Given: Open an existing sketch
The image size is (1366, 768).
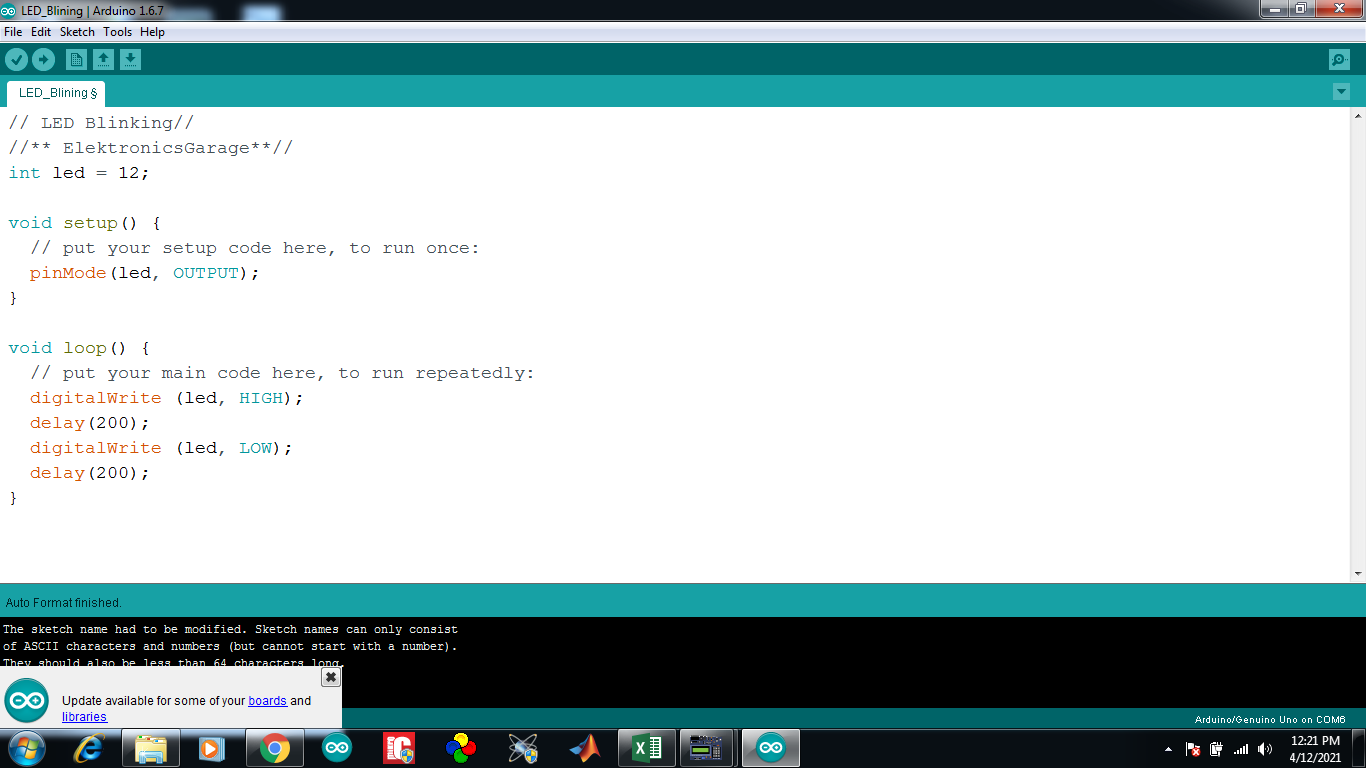Looking at the screenshot, I should tap(104, 59).
